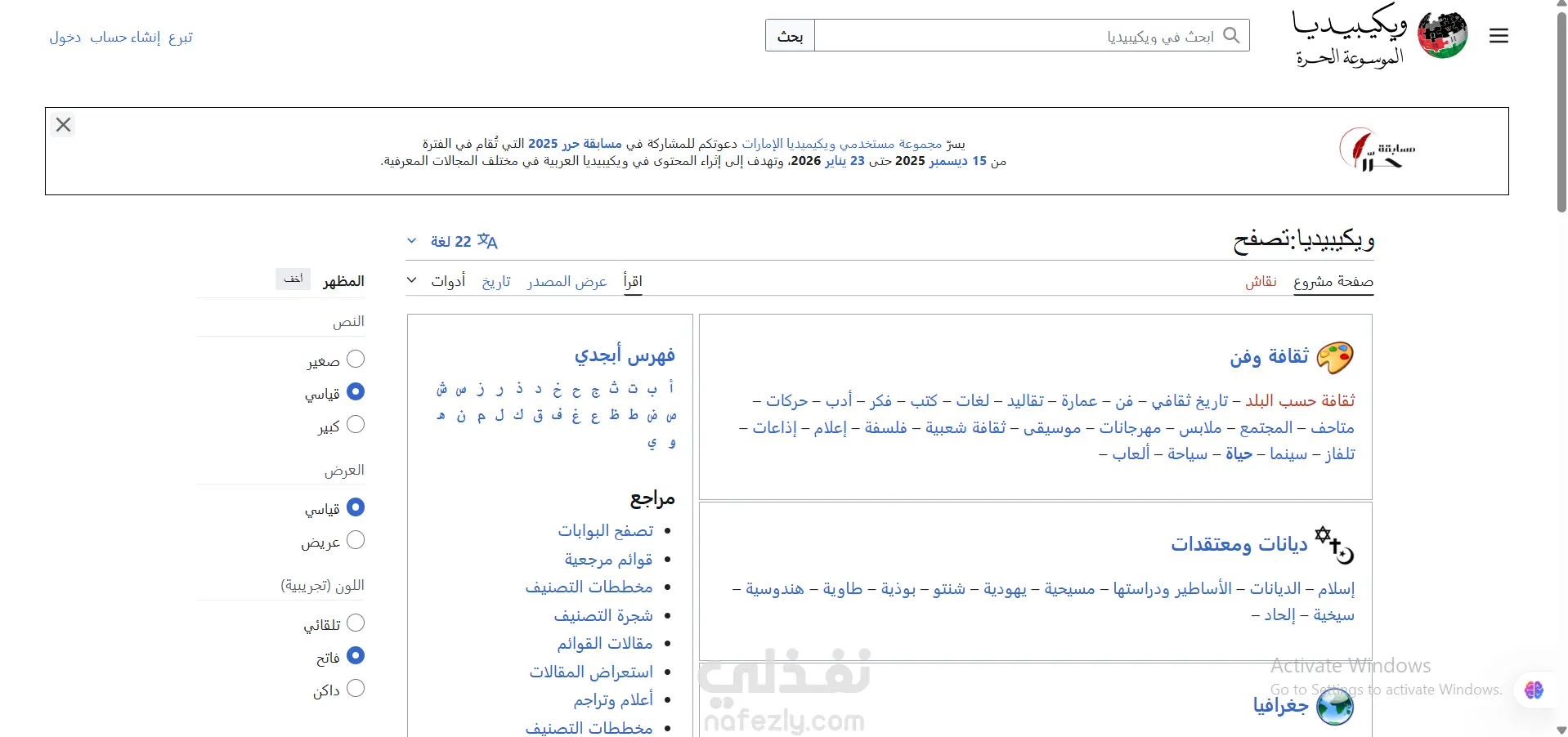Click the Wikipedia globe logo
The width and height of the screenshot is (1568, 737).
(x=1443, y=35)
